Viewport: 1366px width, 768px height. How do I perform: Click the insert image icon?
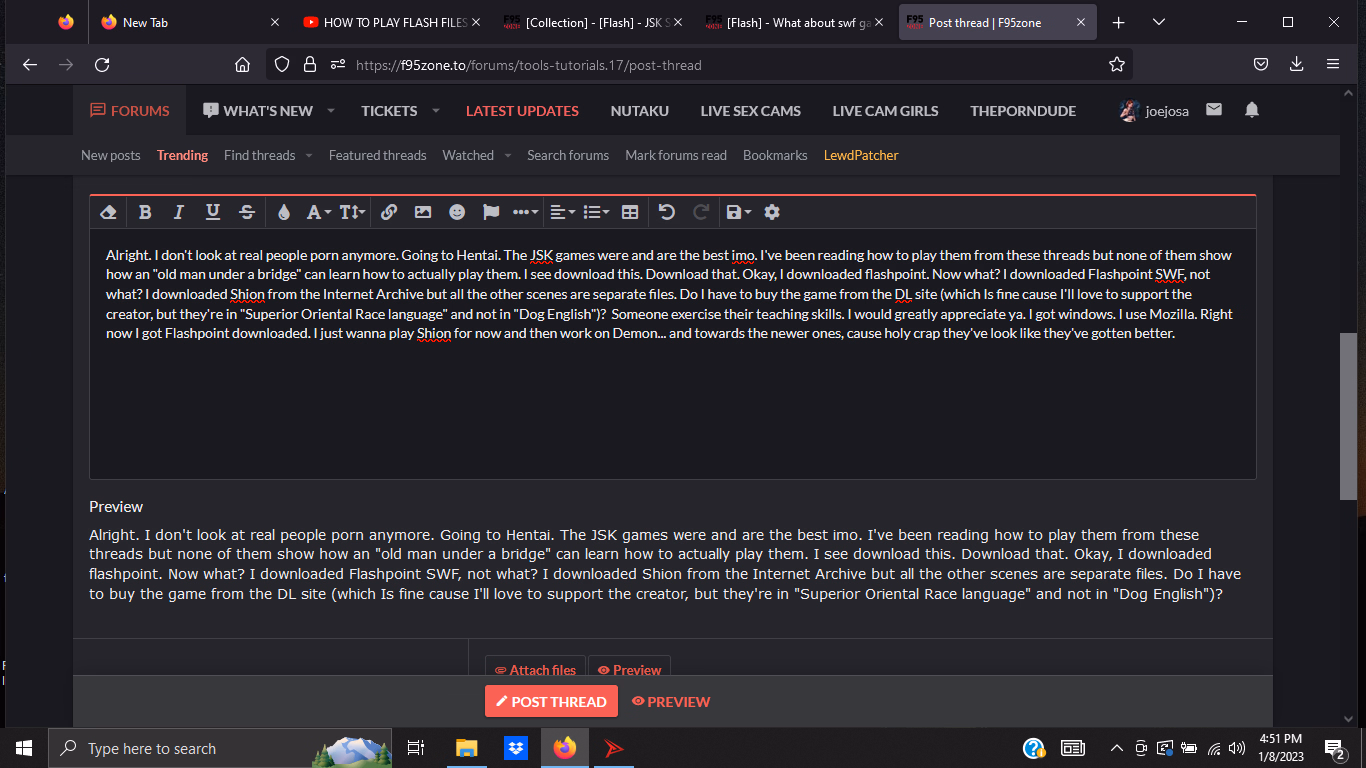[423, 212]
